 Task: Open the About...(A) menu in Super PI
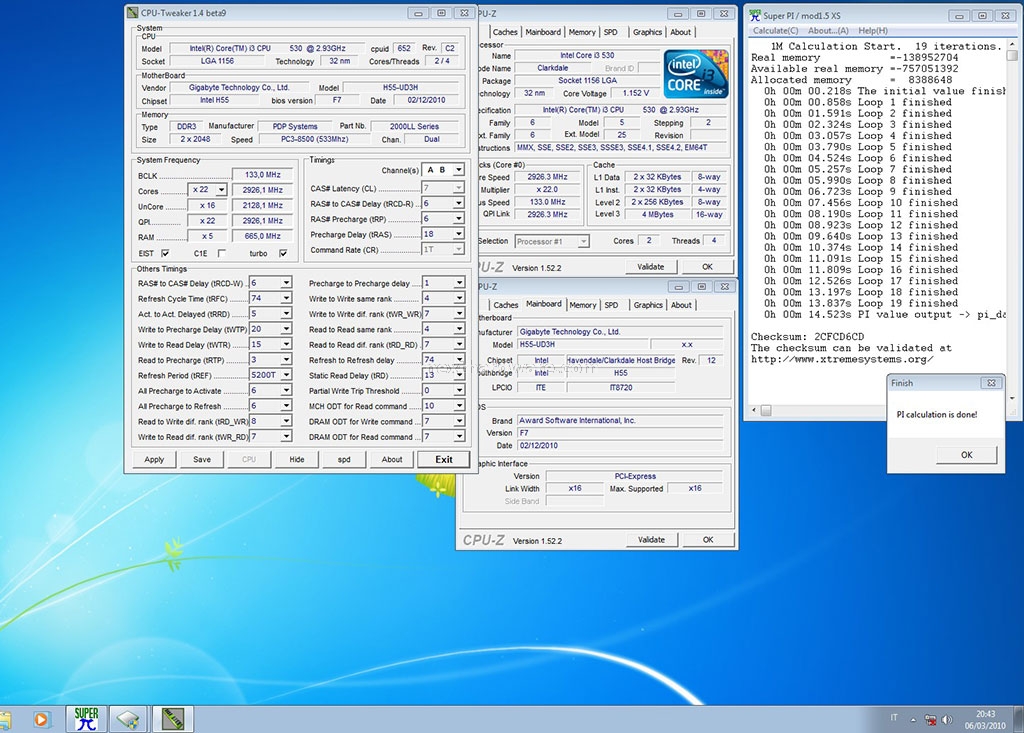coord(828,31)
